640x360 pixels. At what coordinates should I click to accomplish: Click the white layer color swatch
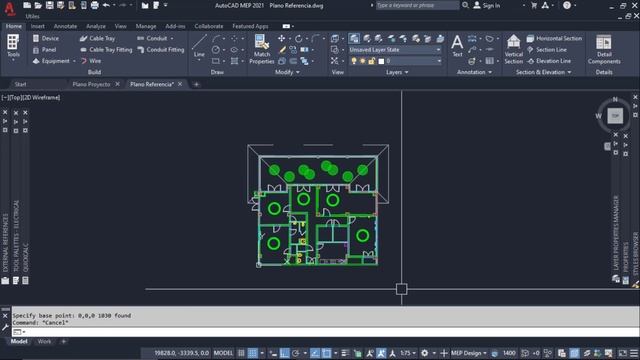(x=381, y=61)
